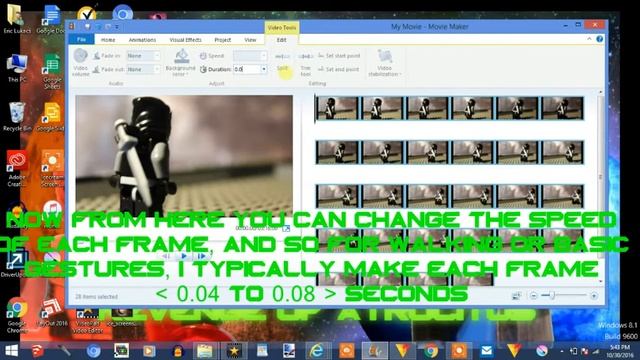View the preview in full screen
Screen dimensions: 640x360
[x=286, y=228]
